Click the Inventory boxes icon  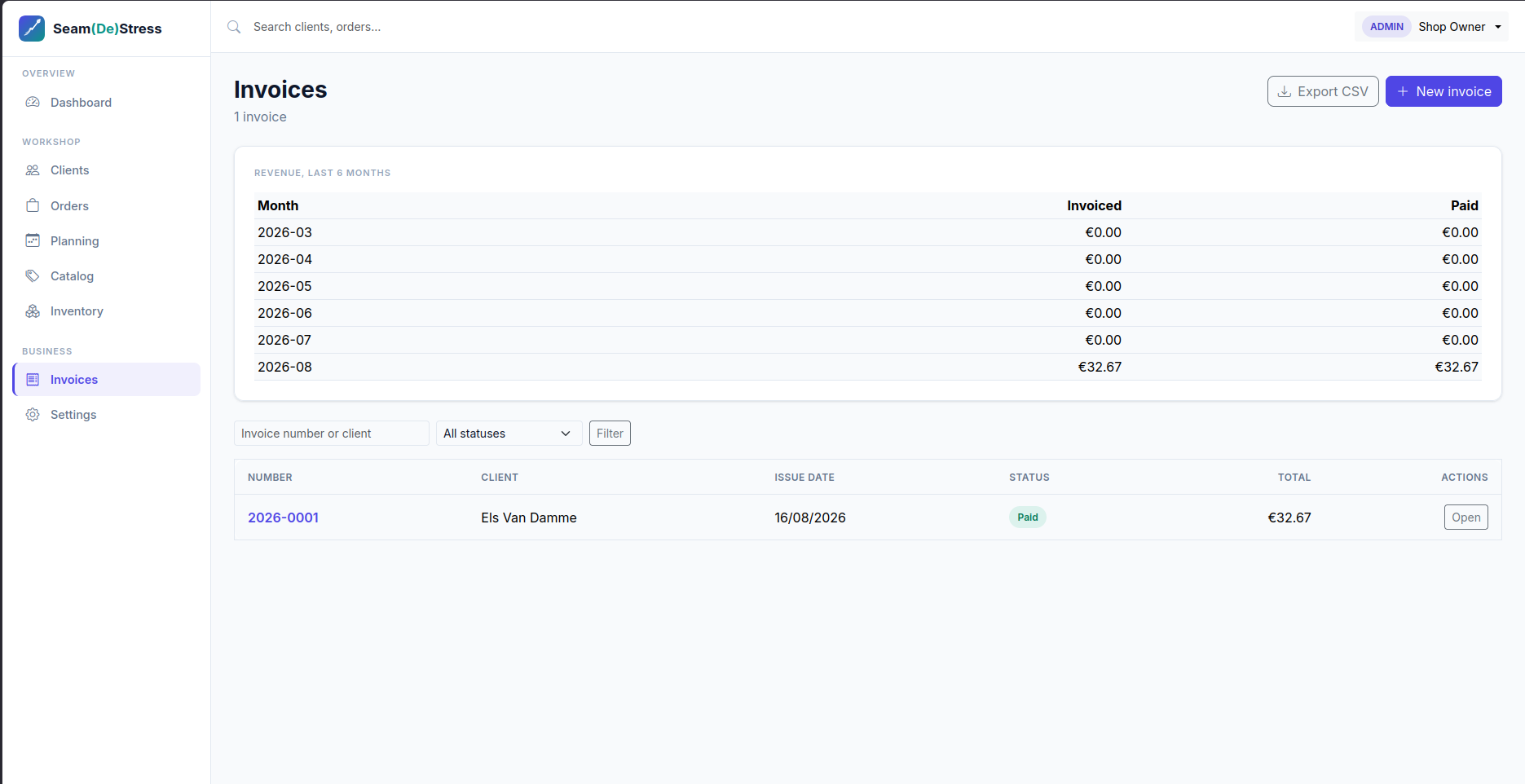(33, 311)
